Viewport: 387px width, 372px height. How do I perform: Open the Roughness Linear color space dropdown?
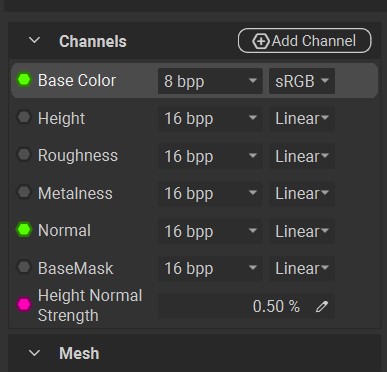tap(302, 156)
